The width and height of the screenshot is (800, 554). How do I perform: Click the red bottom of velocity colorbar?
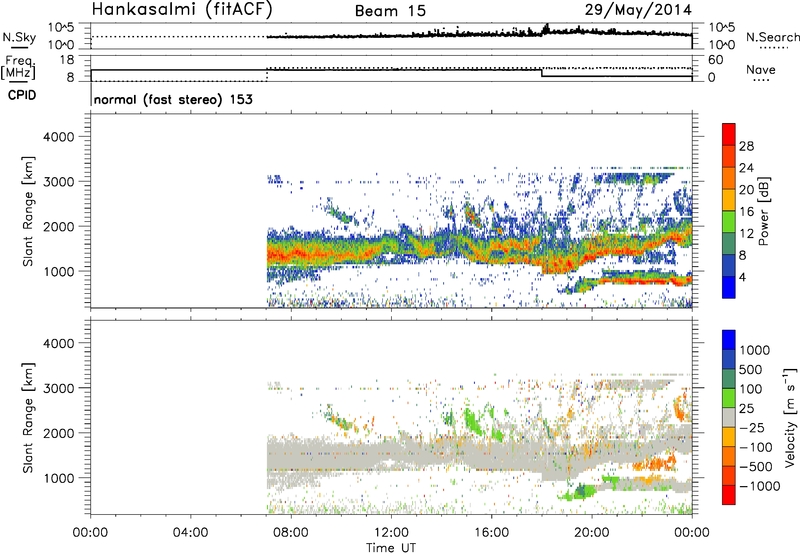point(729,495)
